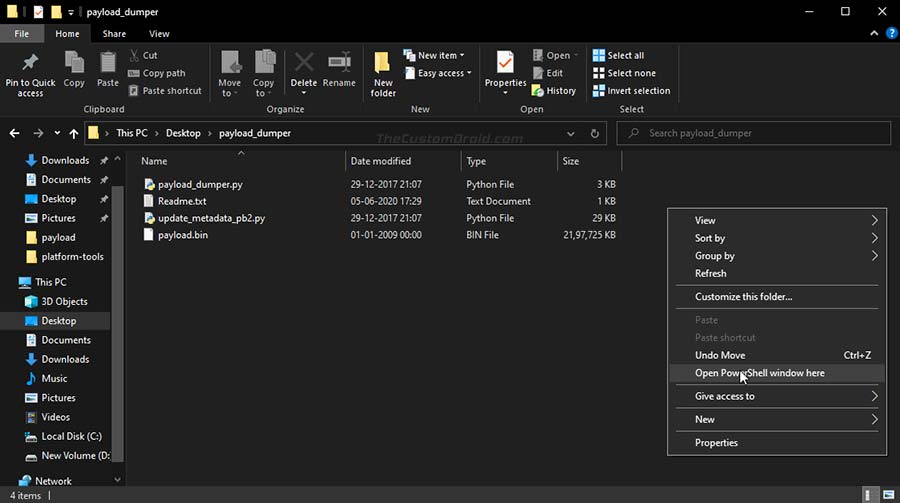The image size is (900, 503).
Task: Click the up-directory arrow button
Action: pos(73,133)
